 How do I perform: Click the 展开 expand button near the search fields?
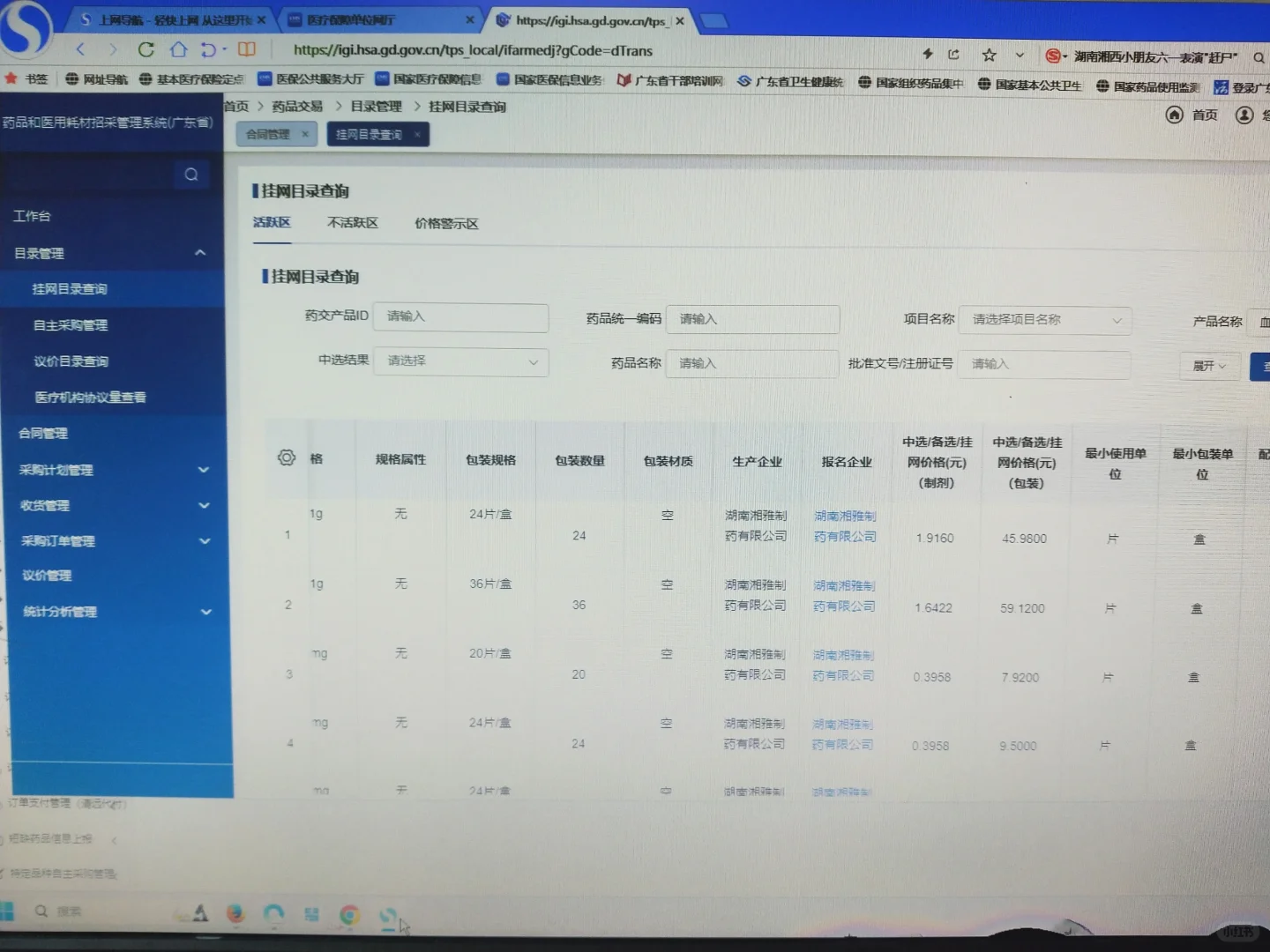tap(1208, 366)
